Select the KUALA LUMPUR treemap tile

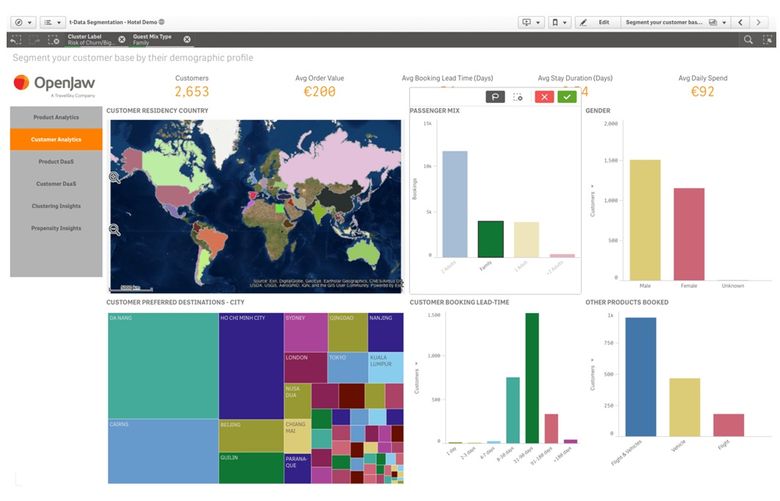[x=386, y=368]
